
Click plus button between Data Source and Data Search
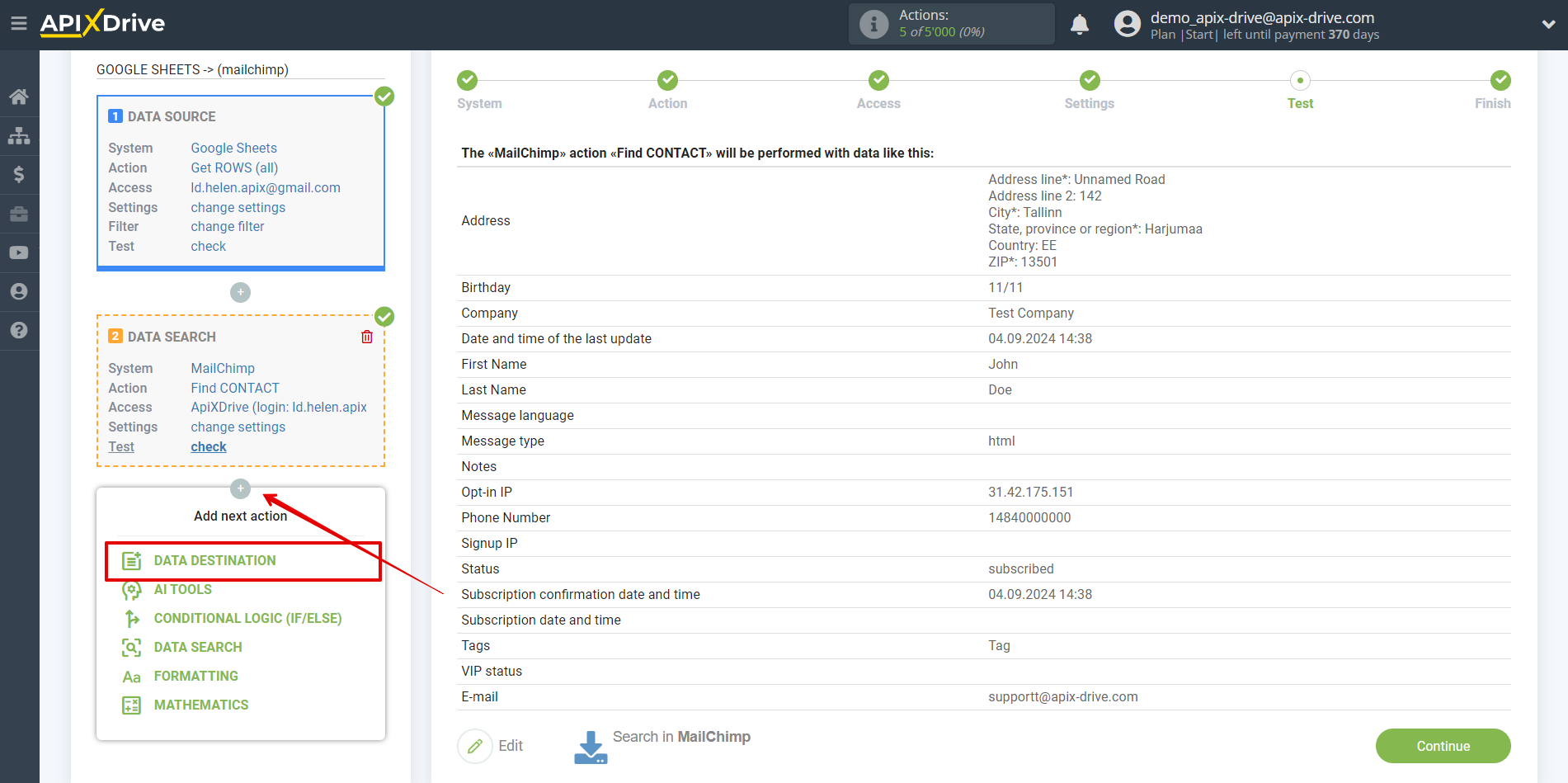coord(240,292)
